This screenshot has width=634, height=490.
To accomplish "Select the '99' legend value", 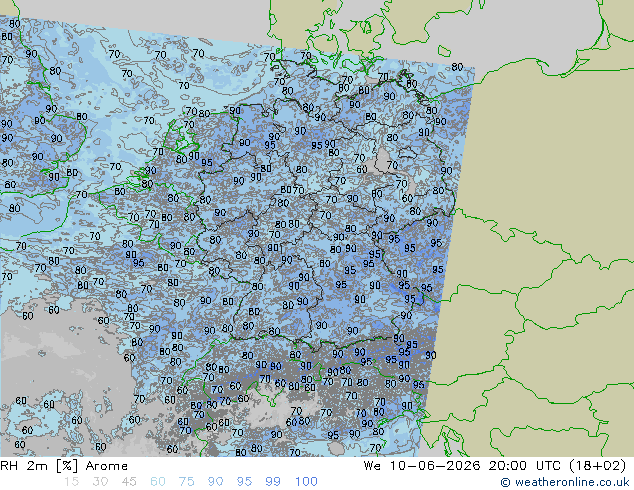I will [273, 482].
